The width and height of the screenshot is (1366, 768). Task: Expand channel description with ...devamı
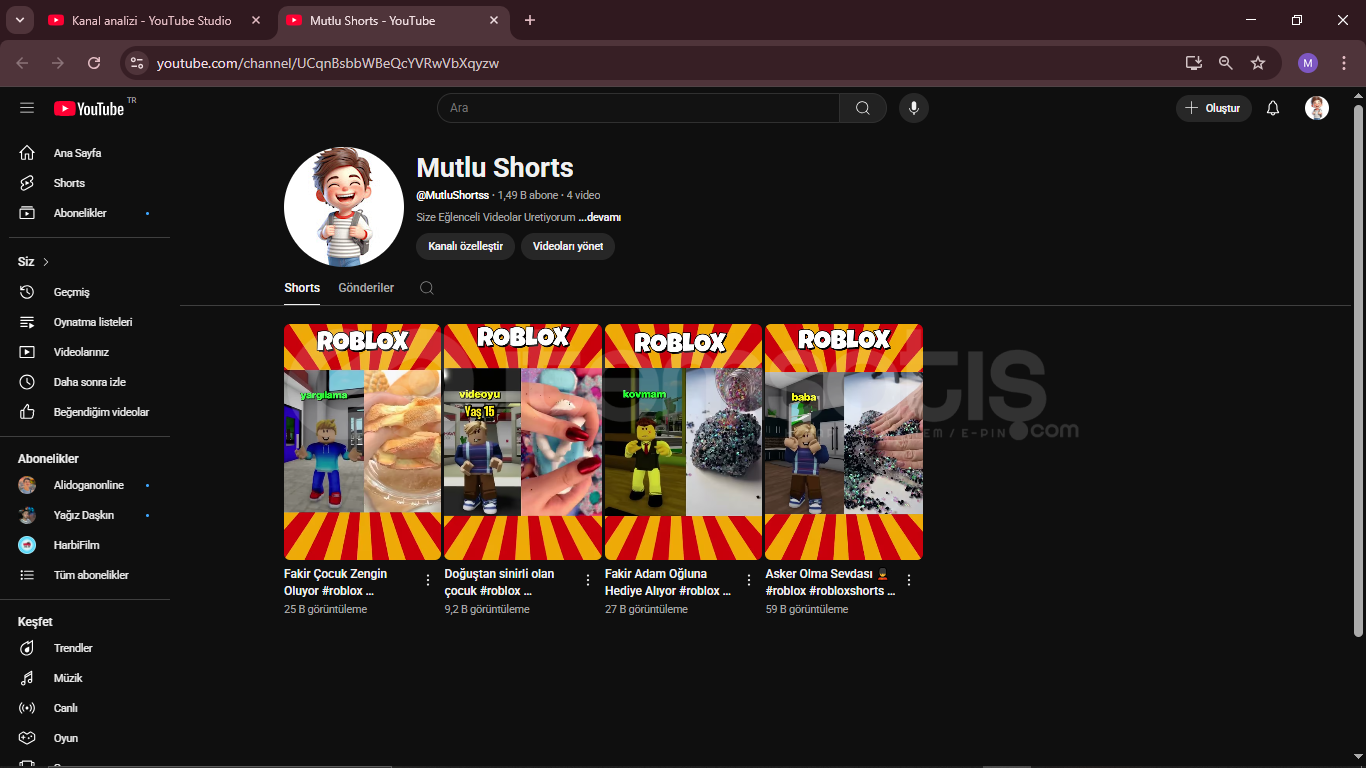click(x=600, y=217)
